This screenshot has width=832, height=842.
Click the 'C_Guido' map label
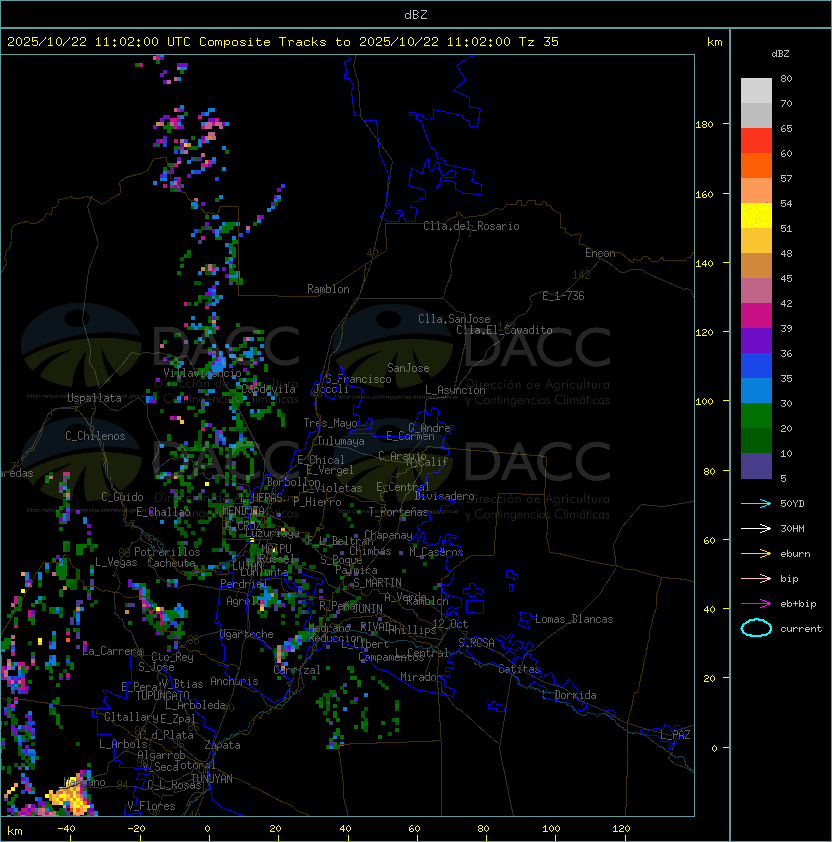pyautogui.click(x=122, y=497)
